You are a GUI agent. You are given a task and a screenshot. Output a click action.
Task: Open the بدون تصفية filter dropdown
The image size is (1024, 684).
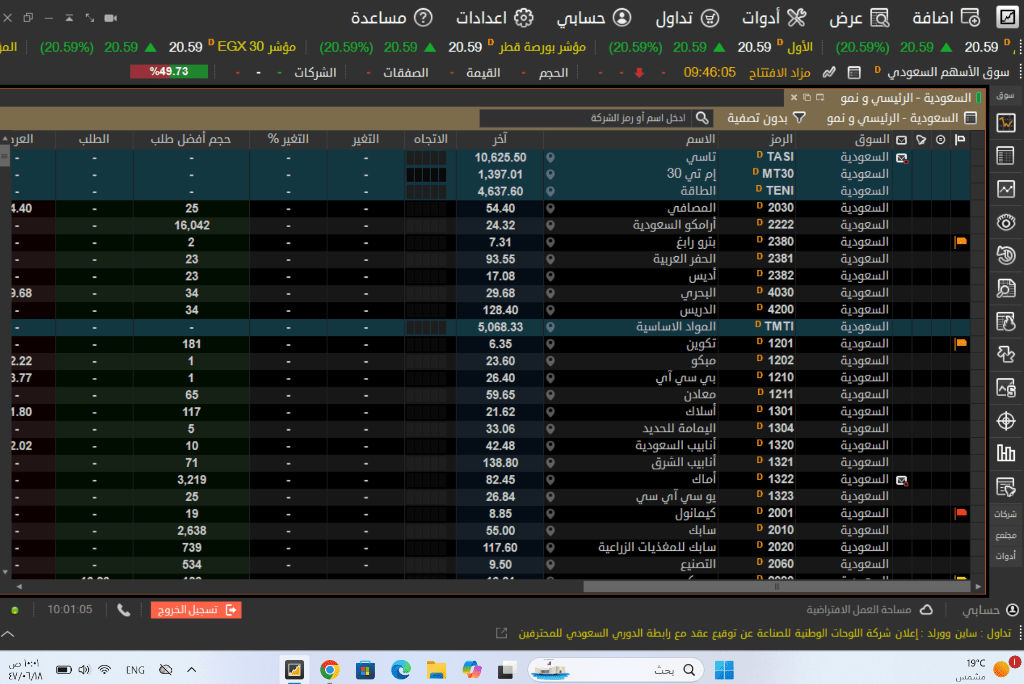(765, 118)
